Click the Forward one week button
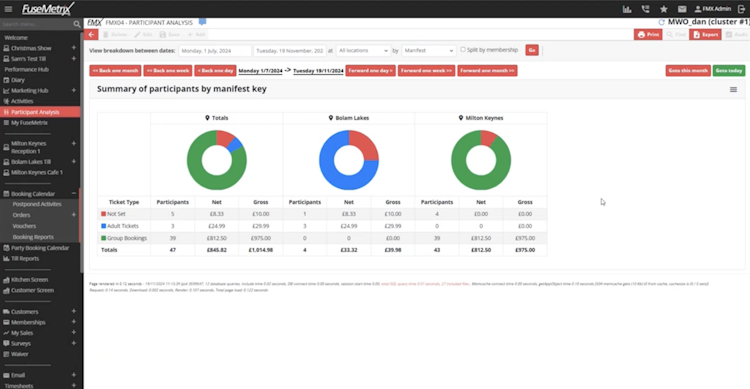The image size is (750, 389). click(426, 71)
